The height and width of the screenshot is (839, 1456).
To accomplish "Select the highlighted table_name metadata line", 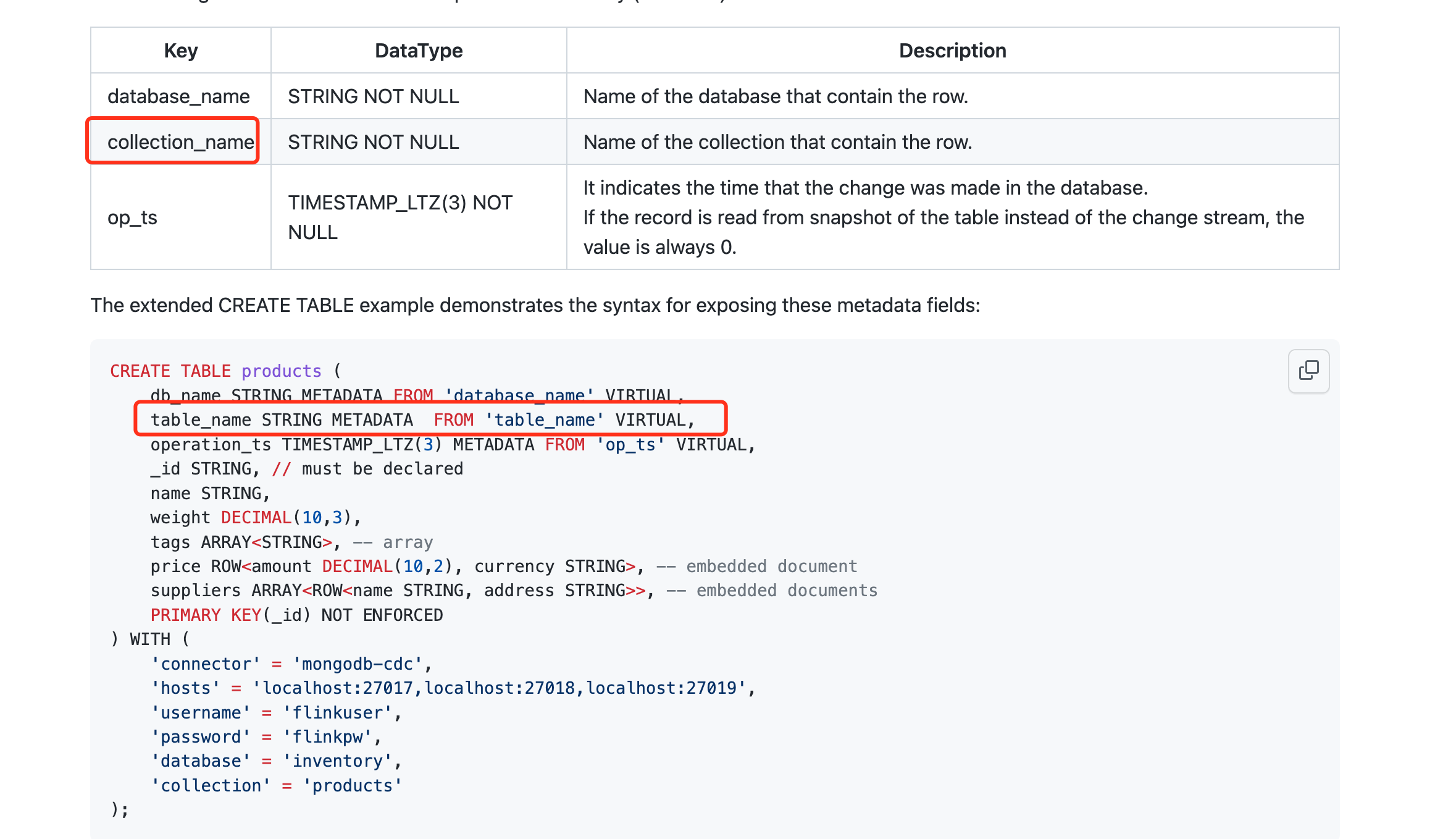I will 424,419.
